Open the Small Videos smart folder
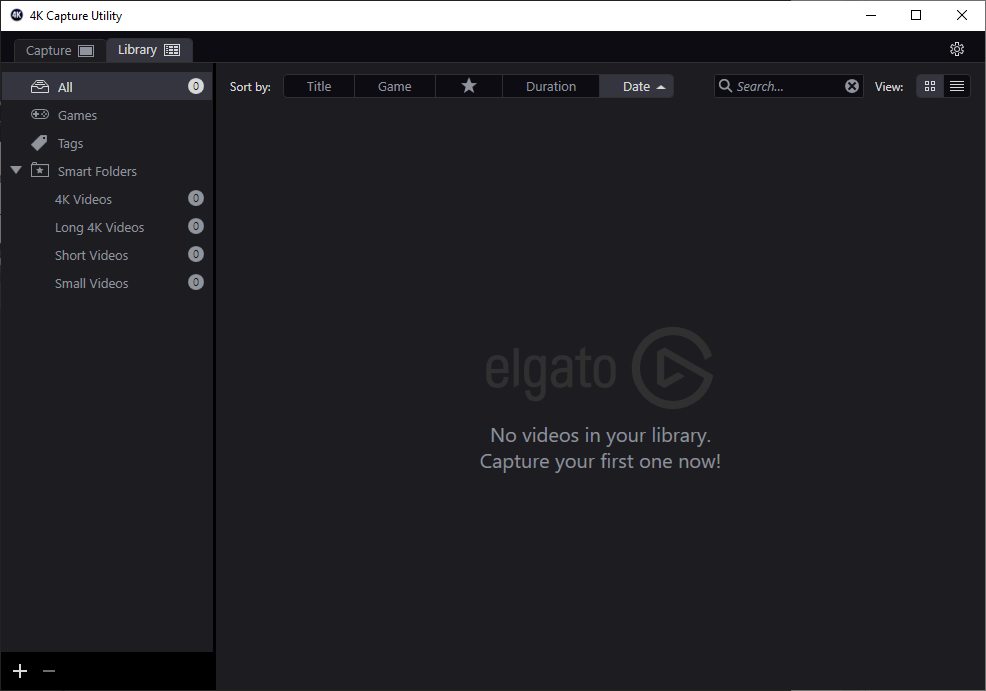 click(107, 284)
